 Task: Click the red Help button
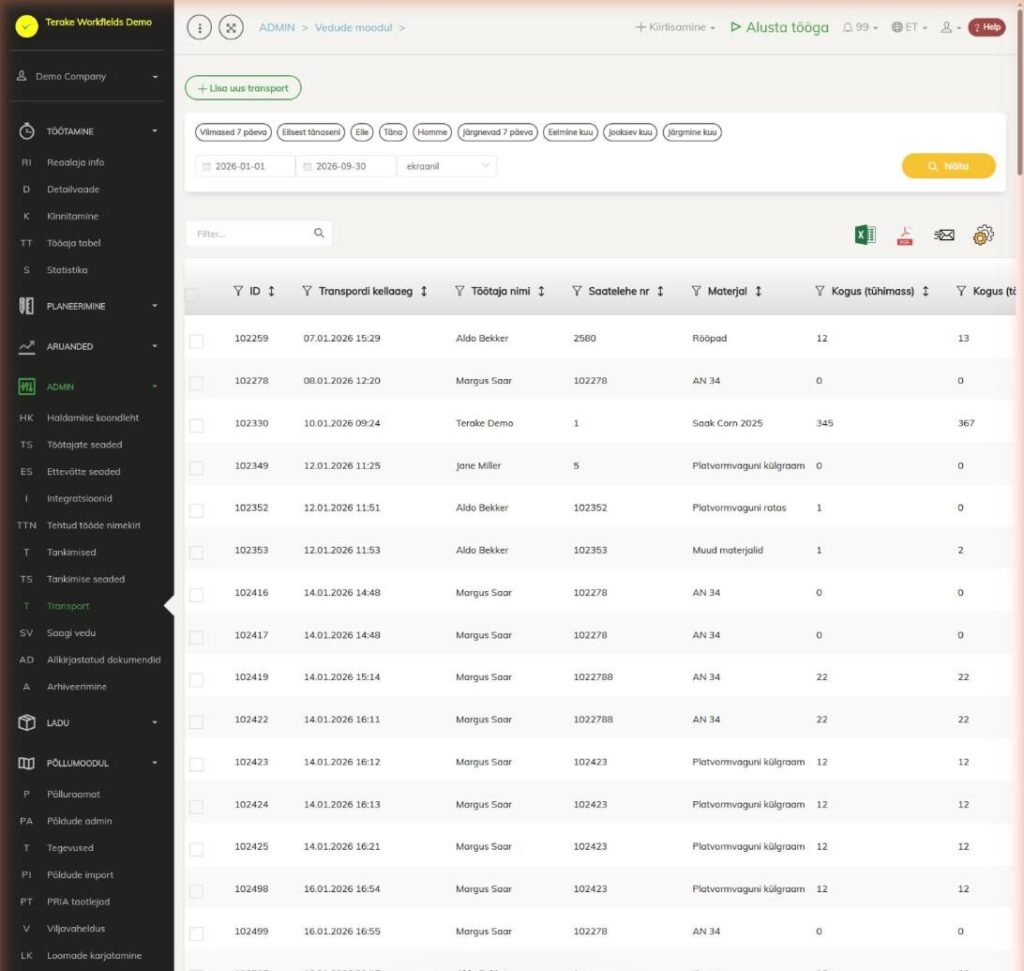986,27
